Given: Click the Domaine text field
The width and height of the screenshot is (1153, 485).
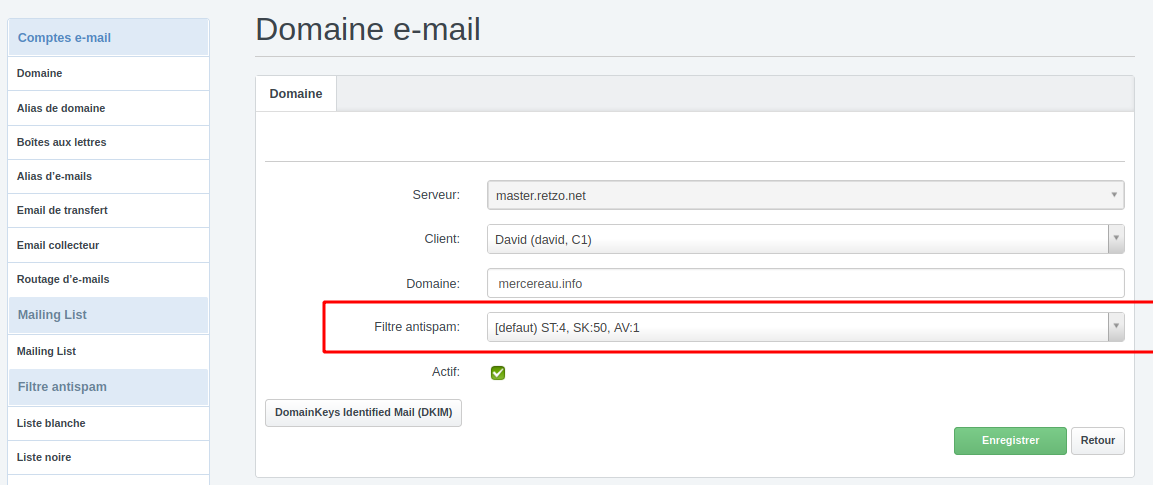Looking at the screenshot, I should tap(805, 283).
